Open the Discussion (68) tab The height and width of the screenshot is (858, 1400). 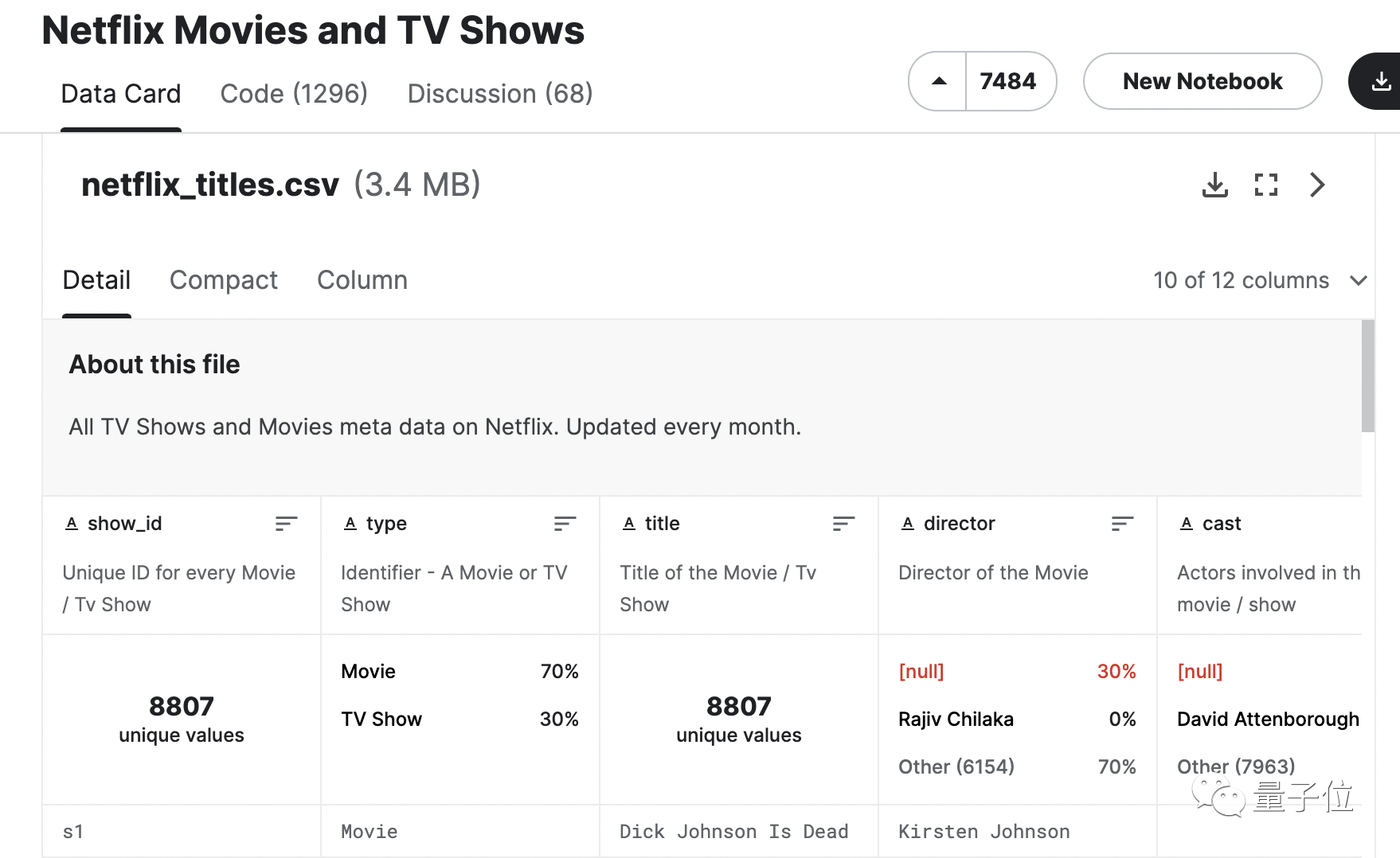[500, 94]
